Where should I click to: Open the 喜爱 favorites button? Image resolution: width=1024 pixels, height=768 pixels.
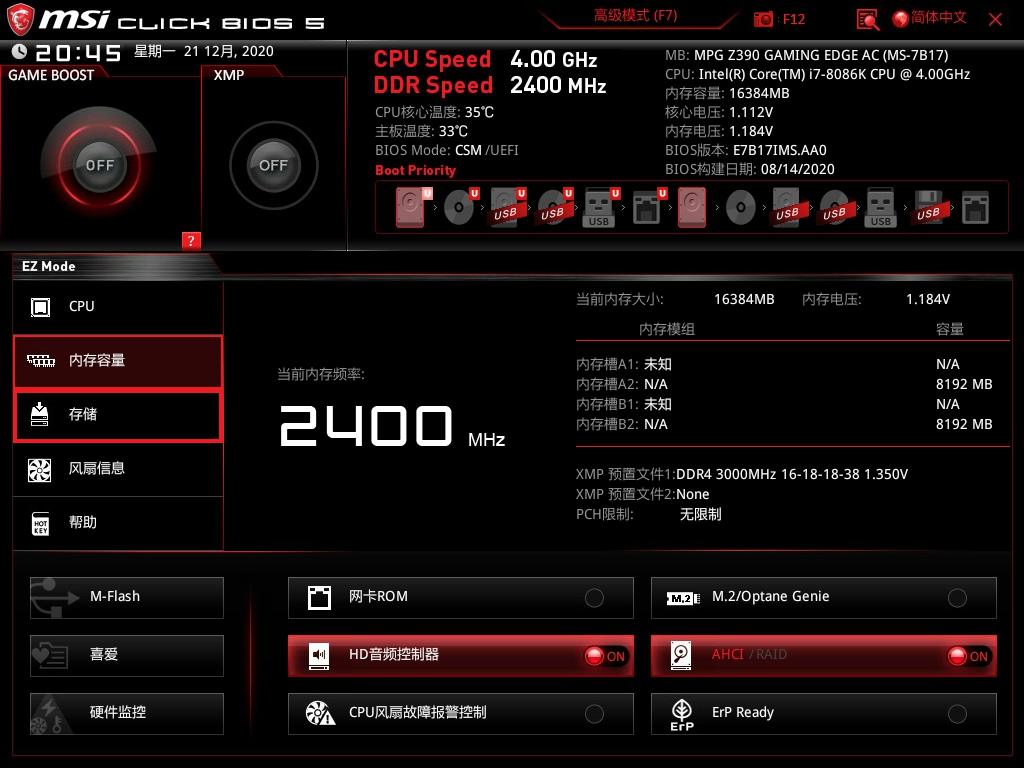(x=127, y=655)
